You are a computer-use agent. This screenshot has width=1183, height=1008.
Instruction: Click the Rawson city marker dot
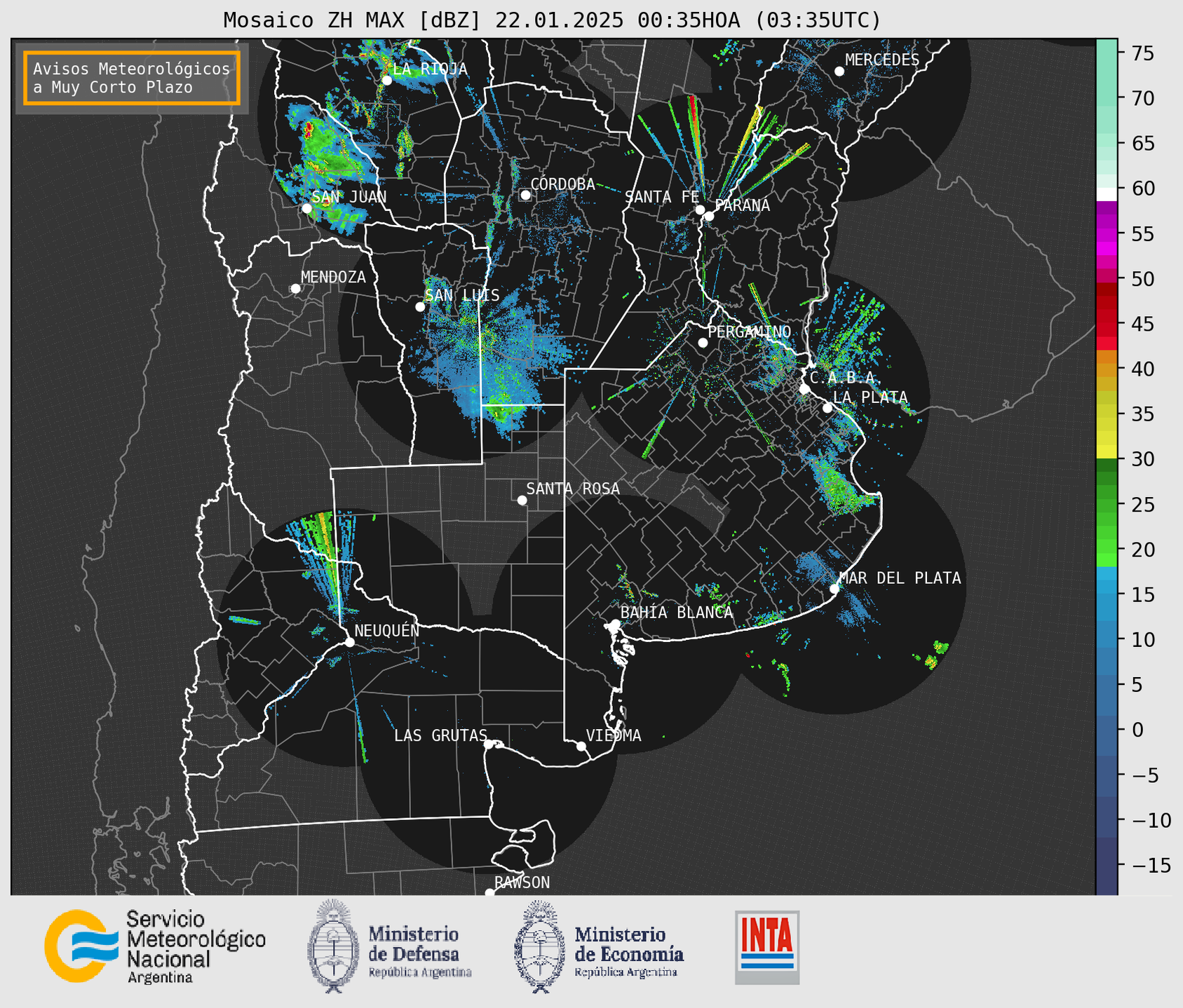coord(489,892)
